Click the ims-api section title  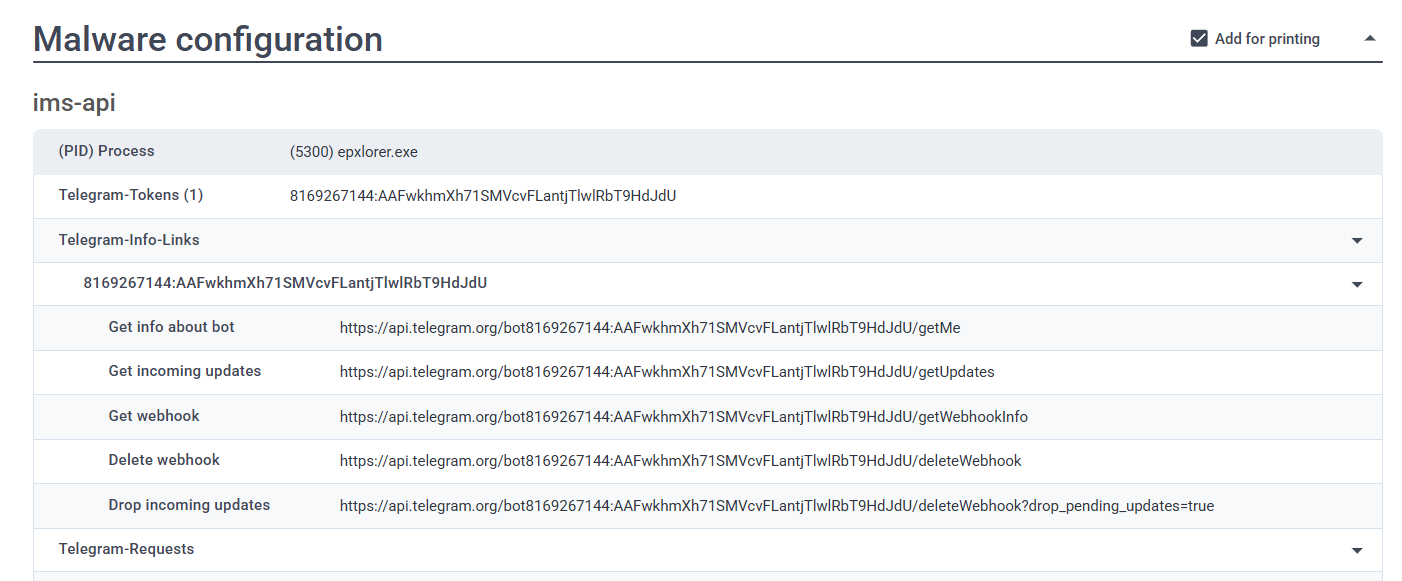(x=74, y=103)
